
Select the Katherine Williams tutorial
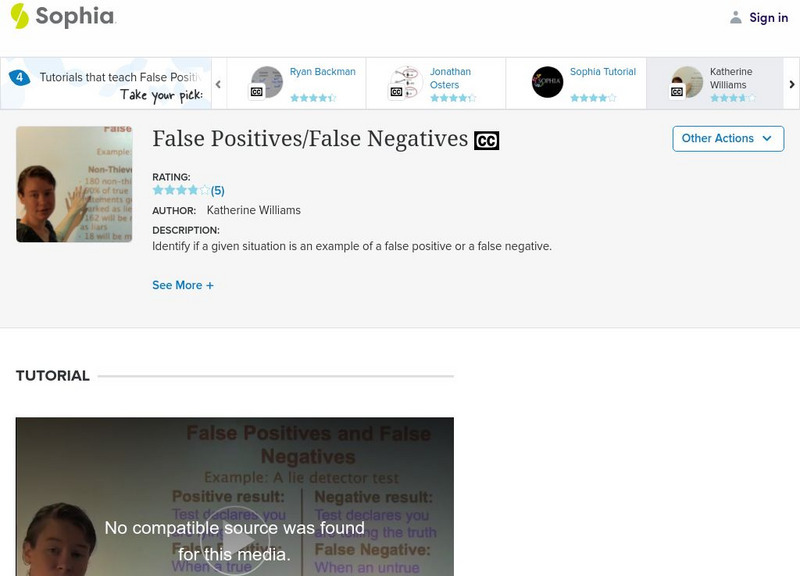coord(730,79)
